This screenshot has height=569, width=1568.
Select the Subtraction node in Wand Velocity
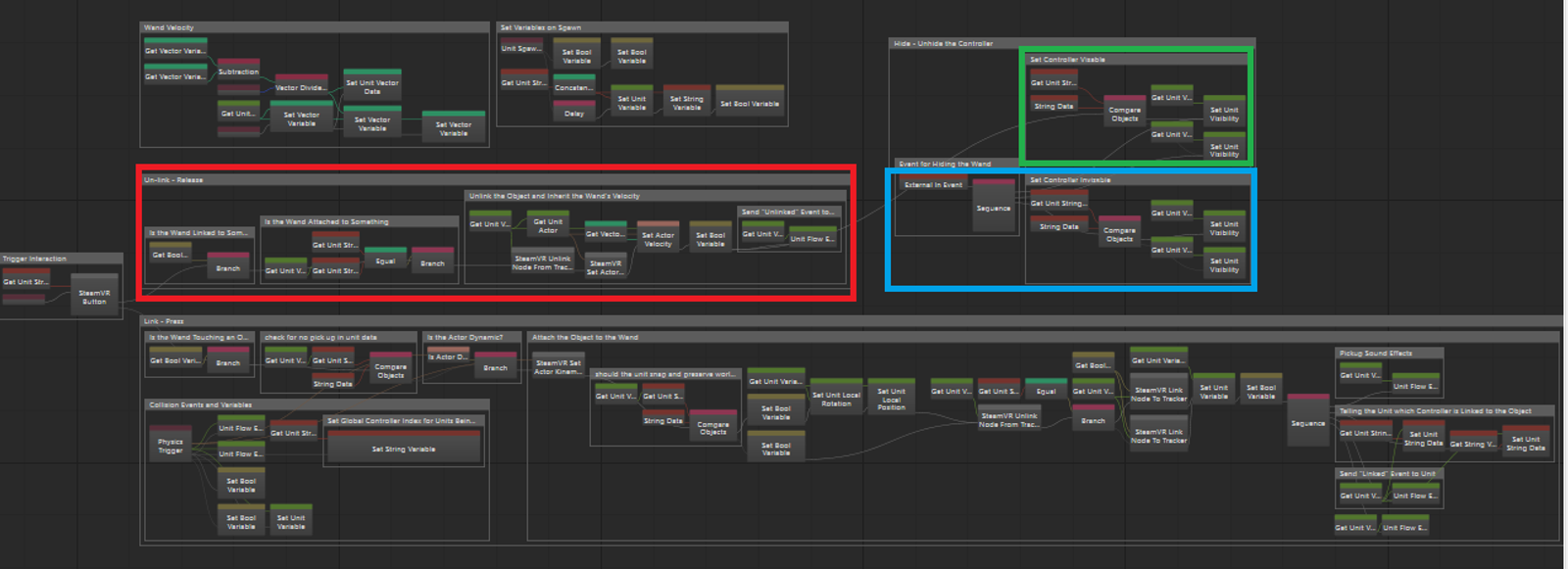tap(238, 69)
